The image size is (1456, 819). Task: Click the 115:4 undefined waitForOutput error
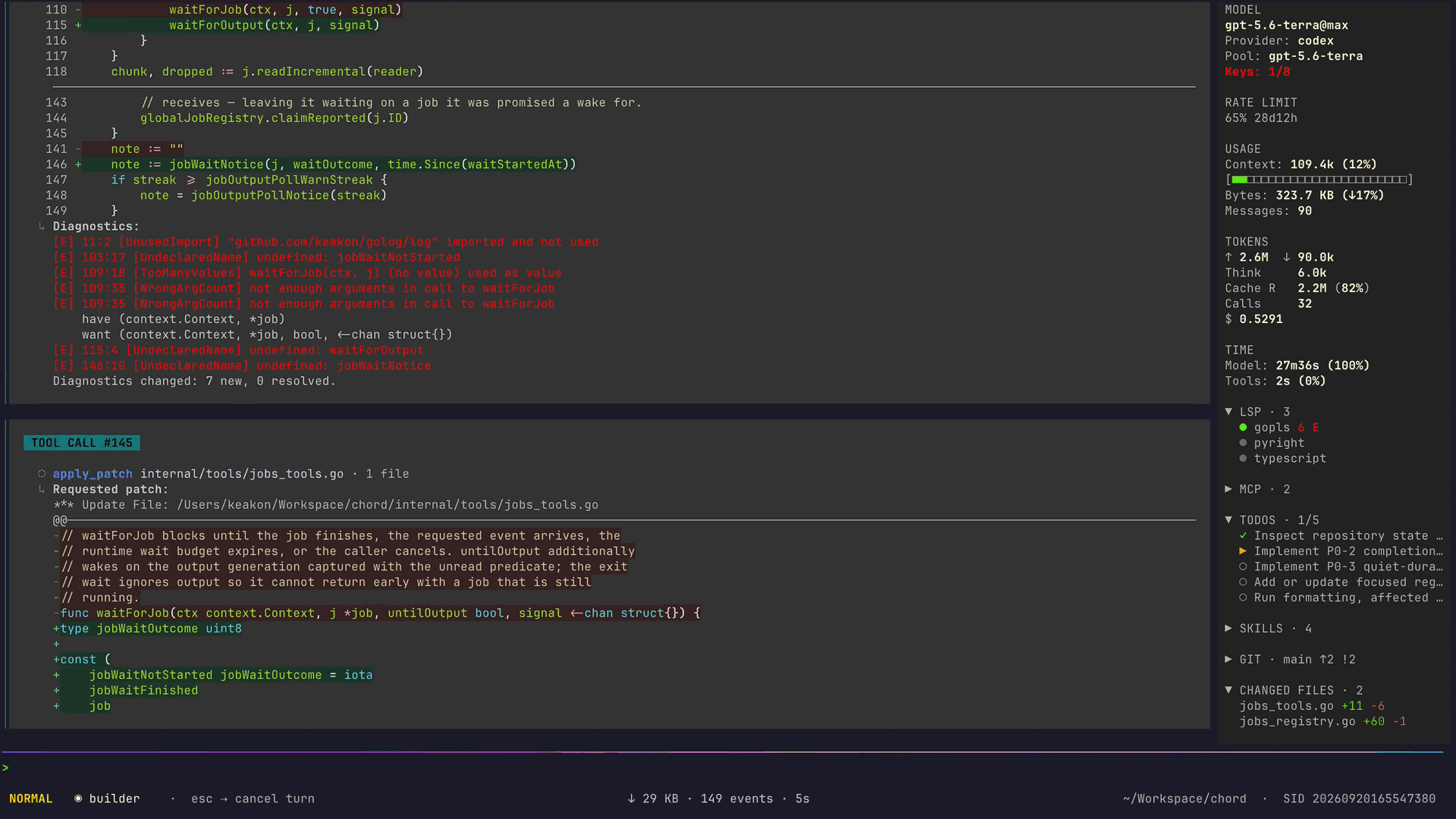pos(238,350)
